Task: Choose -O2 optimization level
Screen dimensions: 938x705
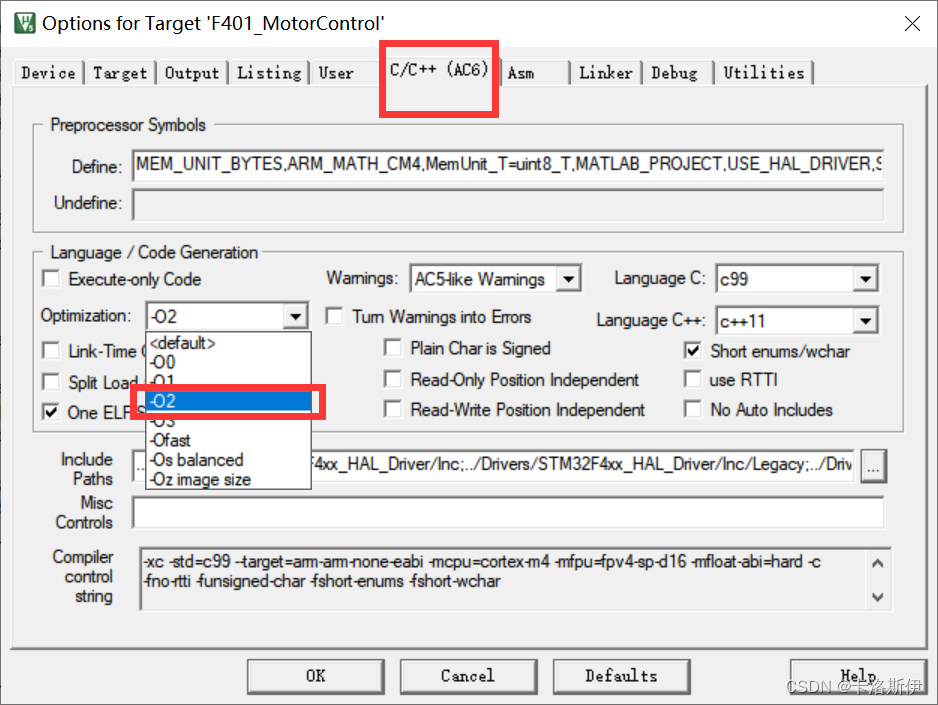Action: 229,401
